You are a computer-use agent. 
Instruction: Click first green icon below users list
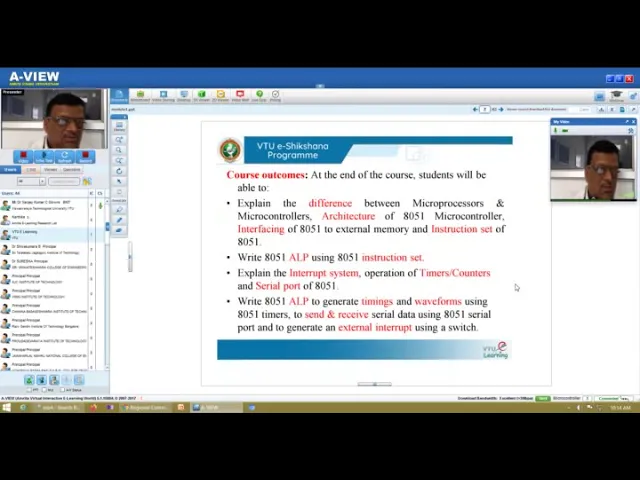pyautogui.click(x=29, y=380)
